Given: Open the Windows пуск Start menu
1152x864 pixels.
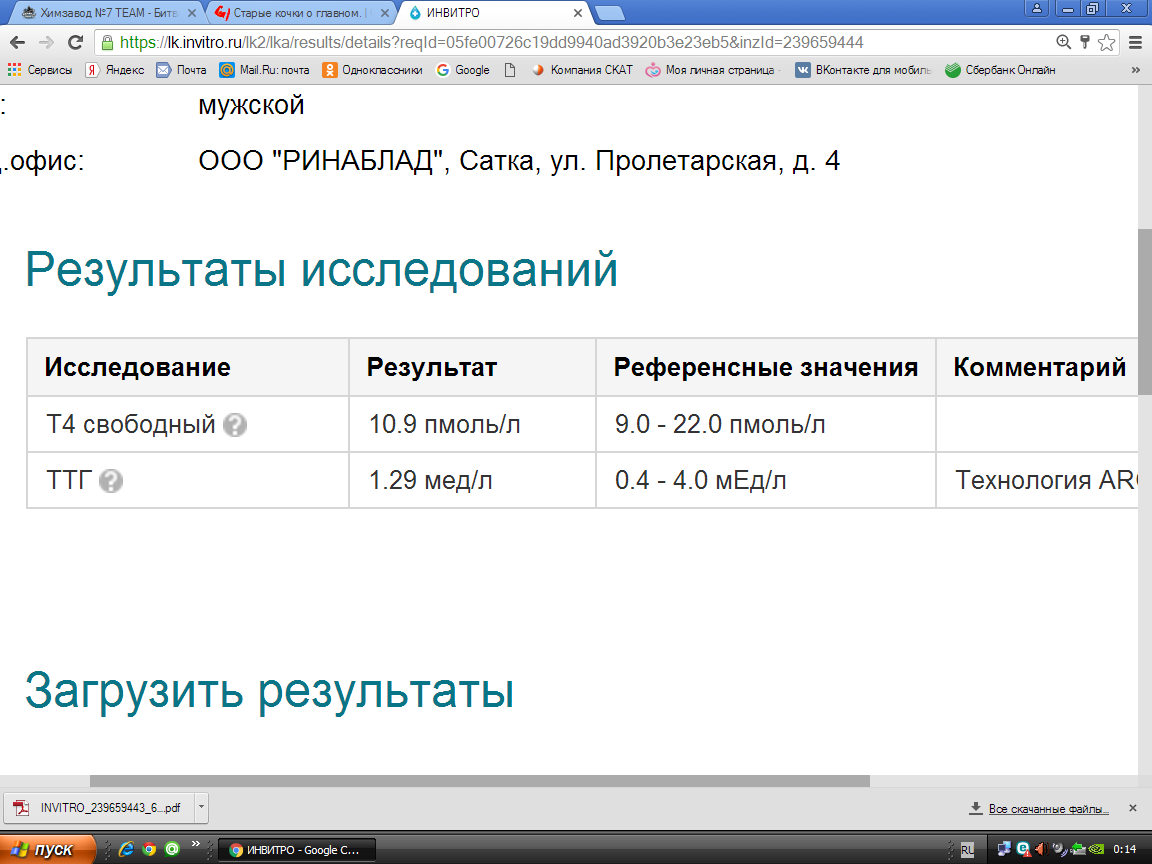Looking at the screenshot, I should [x=48, y=849].
